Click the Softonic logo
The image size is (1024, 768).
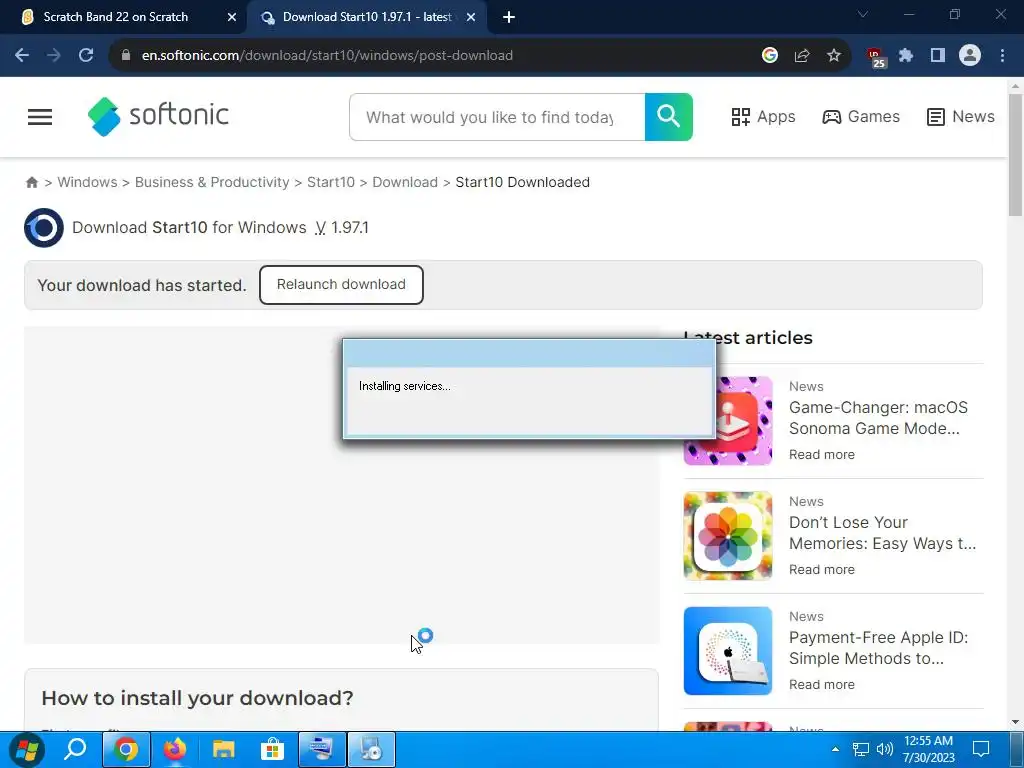[158, 116]
